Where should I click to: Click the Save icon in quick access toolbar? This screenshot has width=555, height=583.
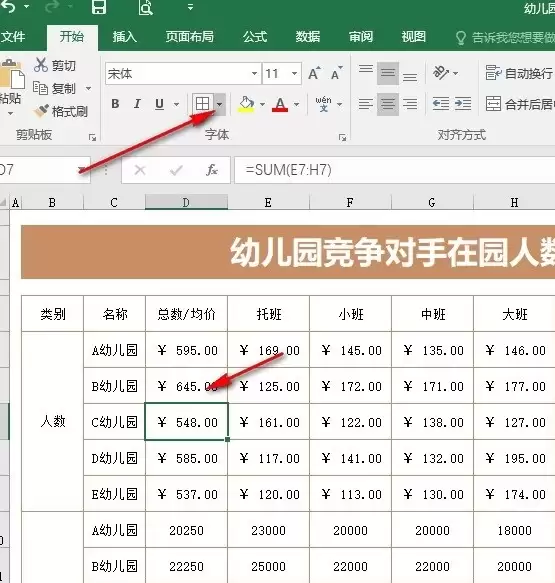(x=99, y=7)
